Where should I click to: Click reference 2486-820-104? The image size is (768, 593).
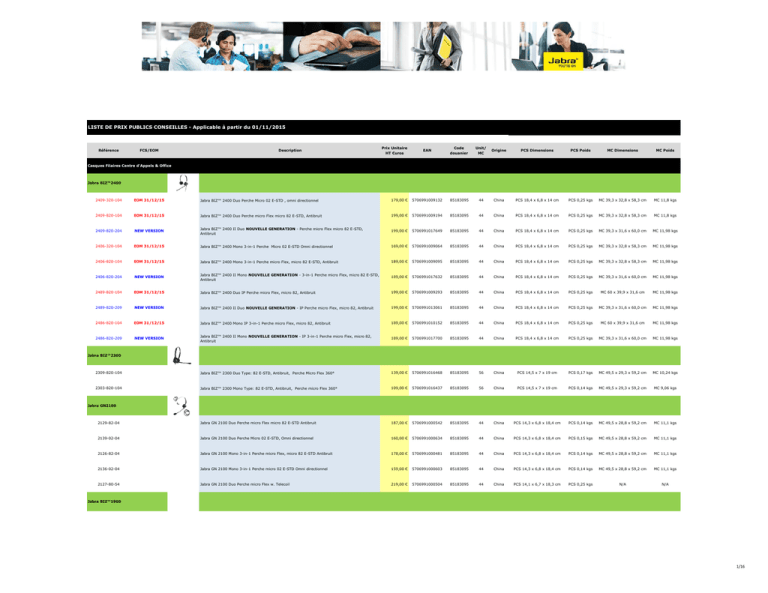tap(108, 323)
